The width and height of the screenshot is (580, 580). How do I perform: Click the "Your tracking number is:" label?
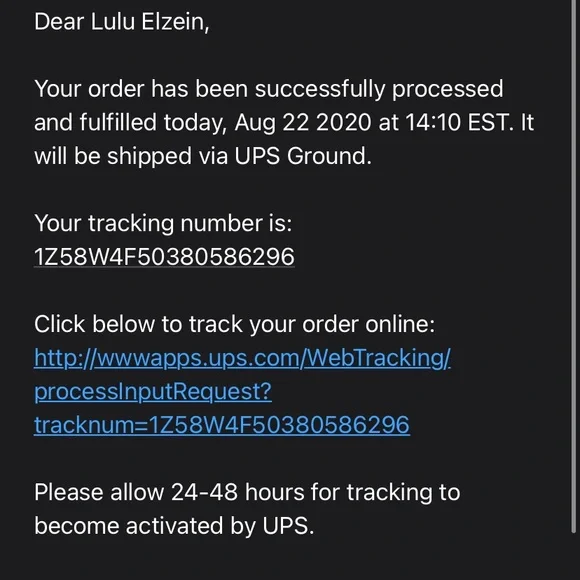point(163,223)
